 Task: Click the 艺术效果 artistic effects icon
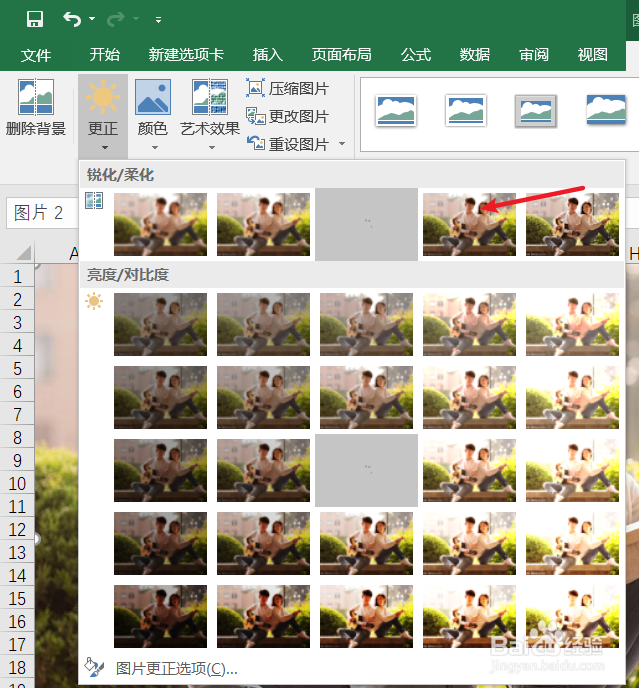(210, 97)
